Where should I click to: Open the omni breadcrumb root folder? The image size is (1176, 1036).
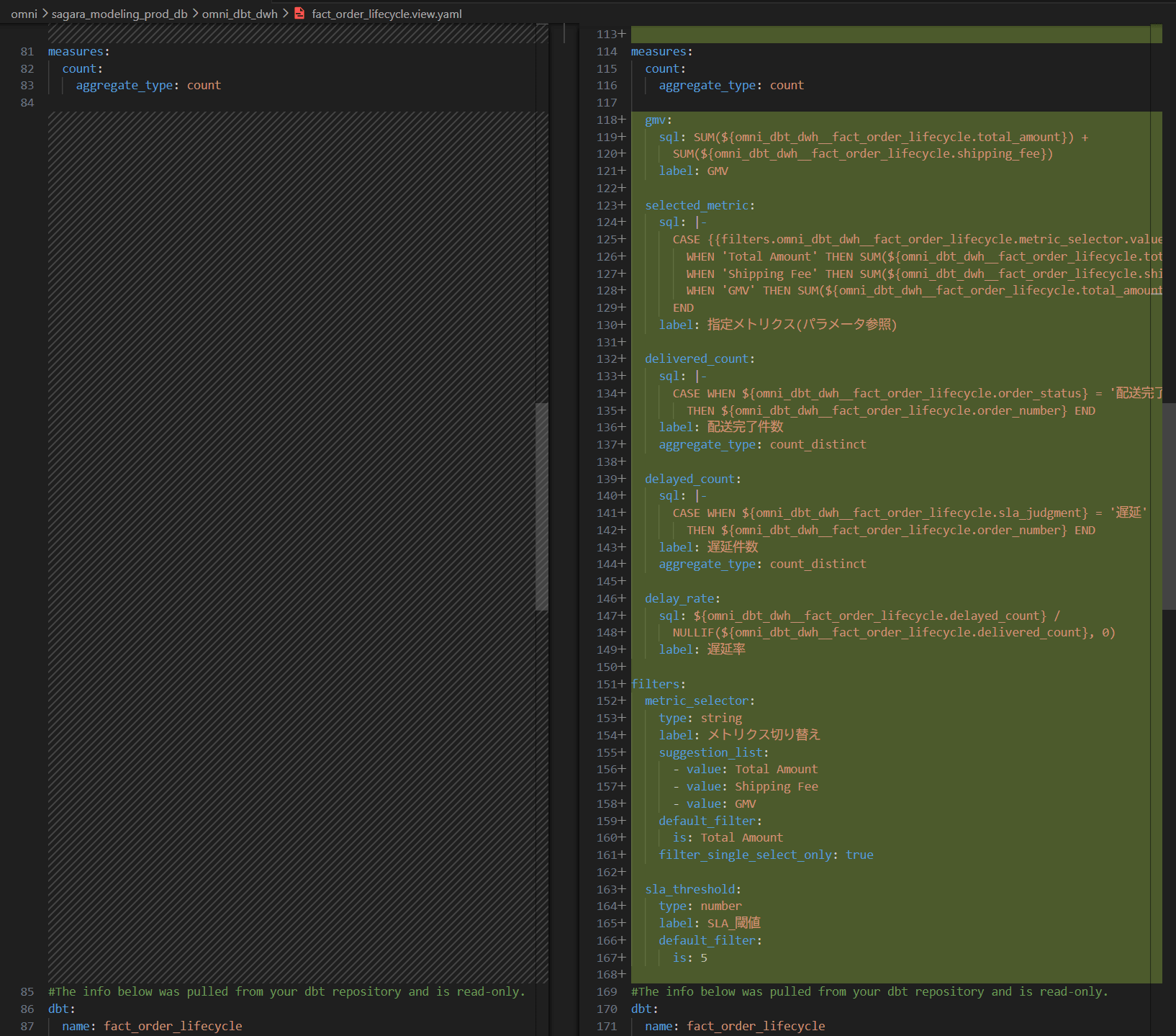(24, 14)
